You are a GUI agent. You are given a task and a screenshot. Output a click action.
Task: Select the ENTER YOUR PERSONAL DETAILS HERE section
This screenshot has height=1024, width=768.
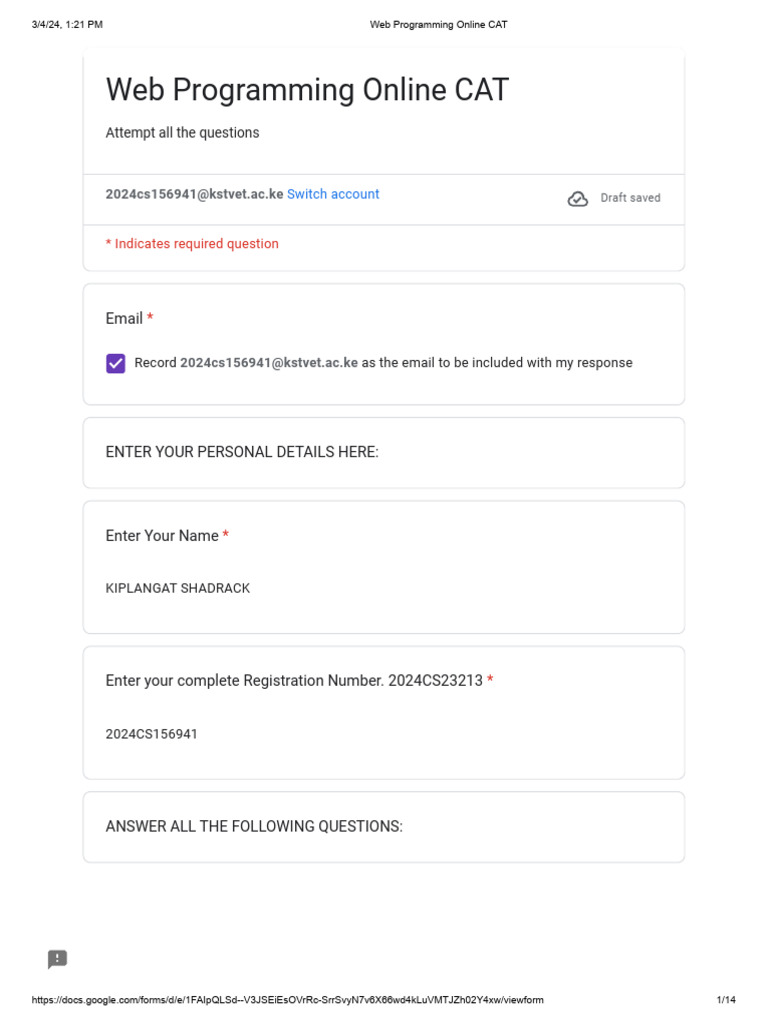(242, 452)
